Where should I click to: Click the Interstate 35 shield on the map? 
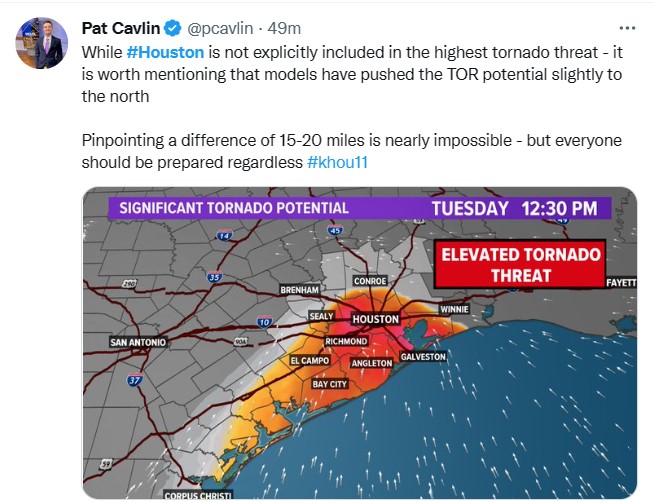coord(215,278)
